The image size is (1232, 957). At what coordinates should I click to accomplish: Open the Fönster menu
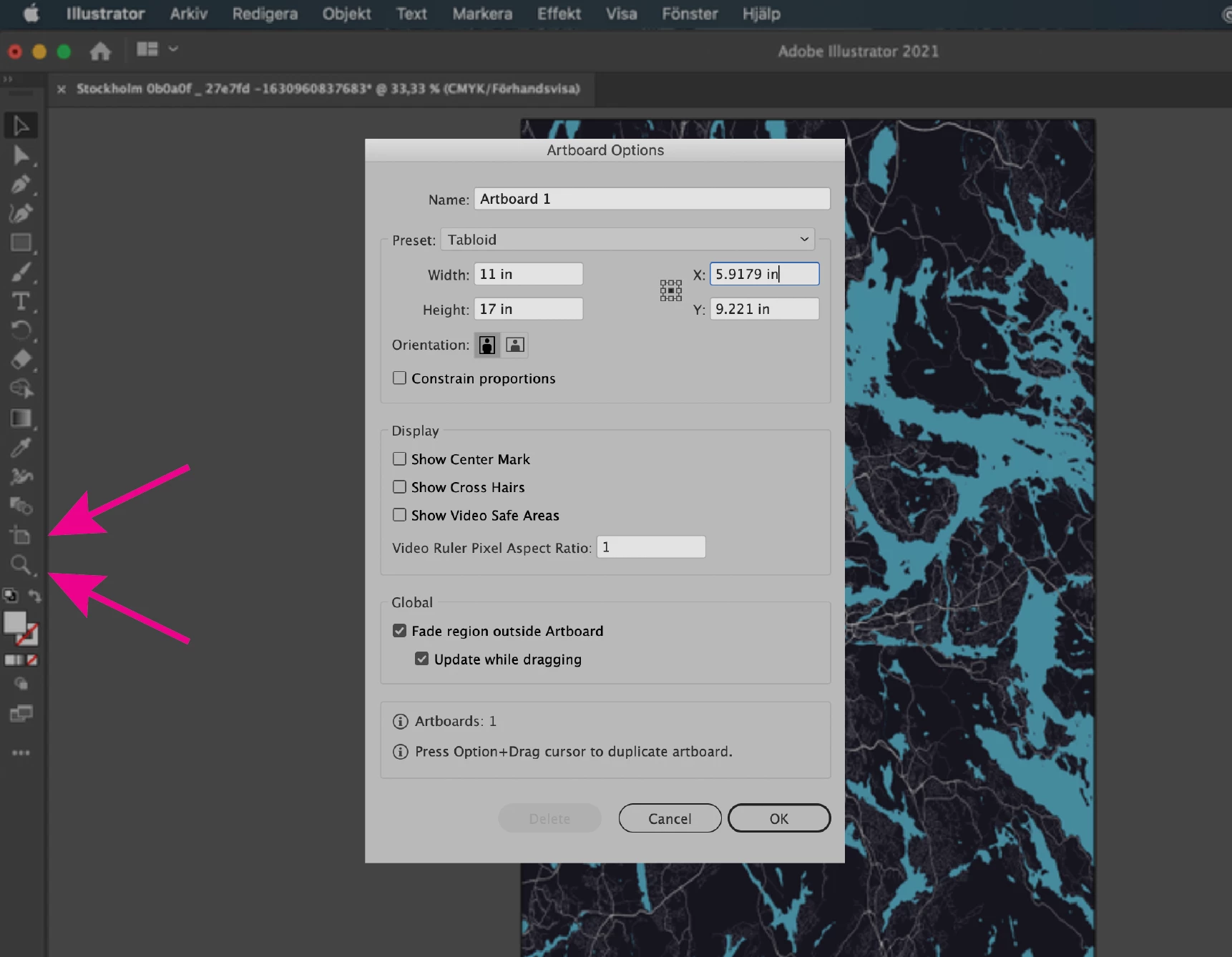coord(690,14)
